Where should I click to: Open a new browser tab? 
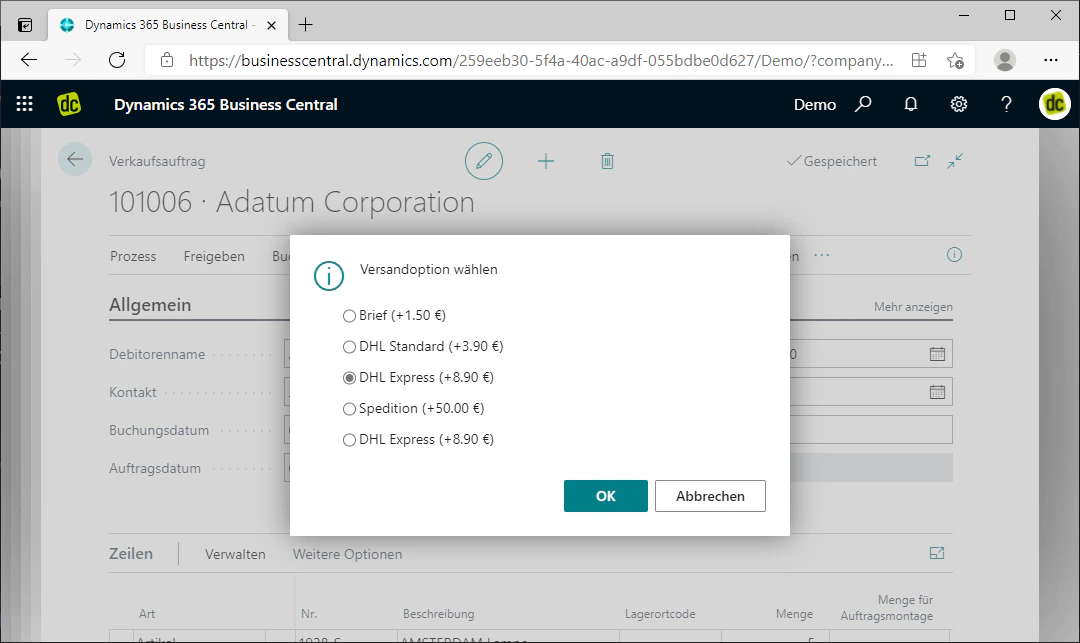tap(305, 25)
